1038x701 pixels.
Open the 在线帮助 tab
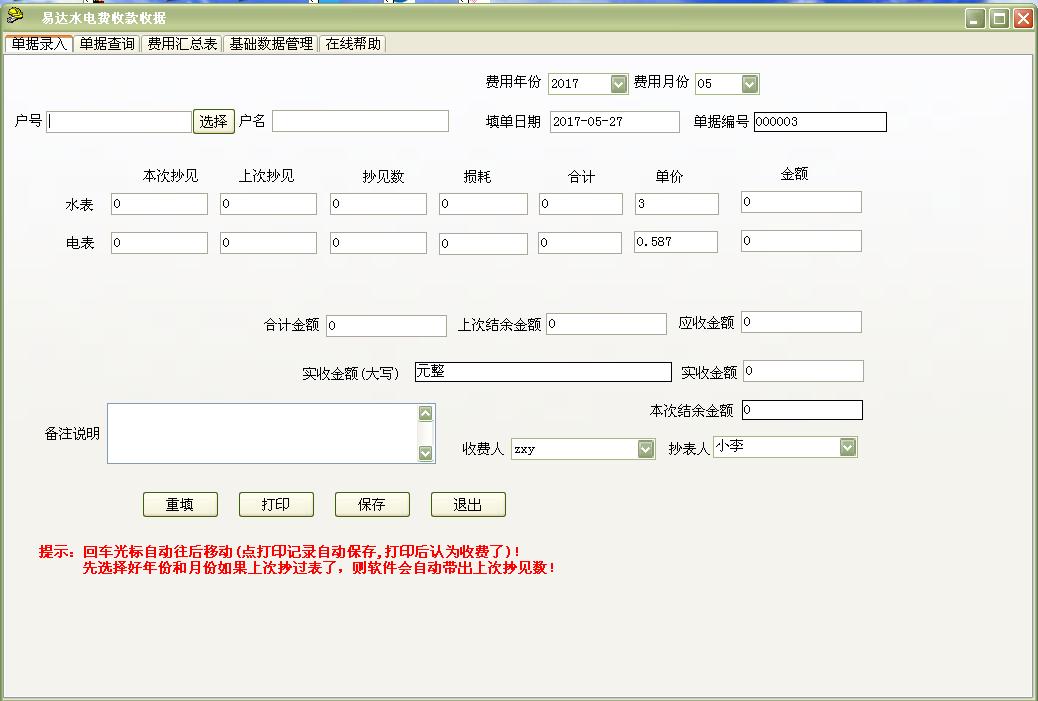coord(352,44)
